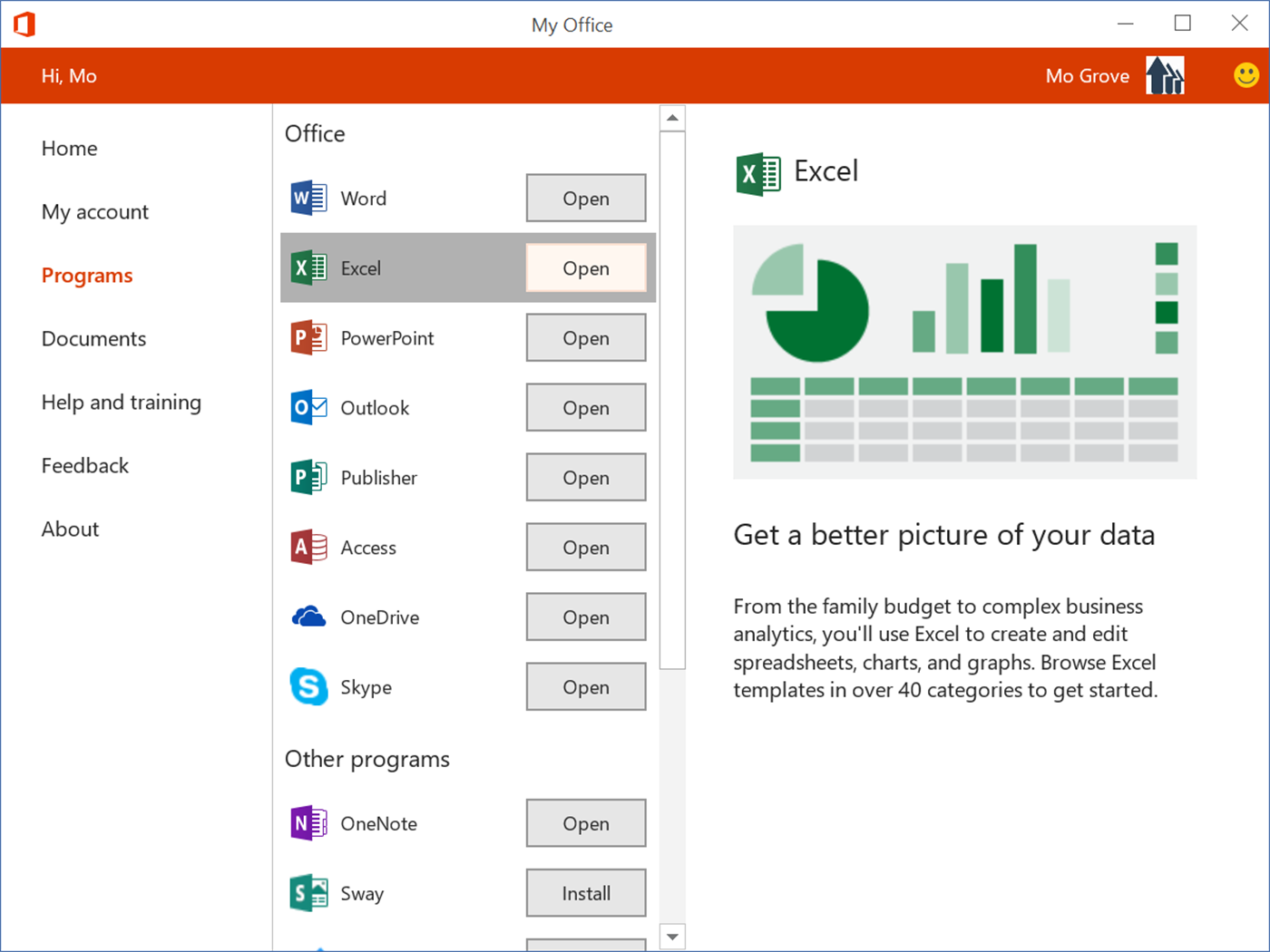The width and height of the screenshot is (1270, 952).
Task: Select the Skype row label
Action: click(366, 687)
